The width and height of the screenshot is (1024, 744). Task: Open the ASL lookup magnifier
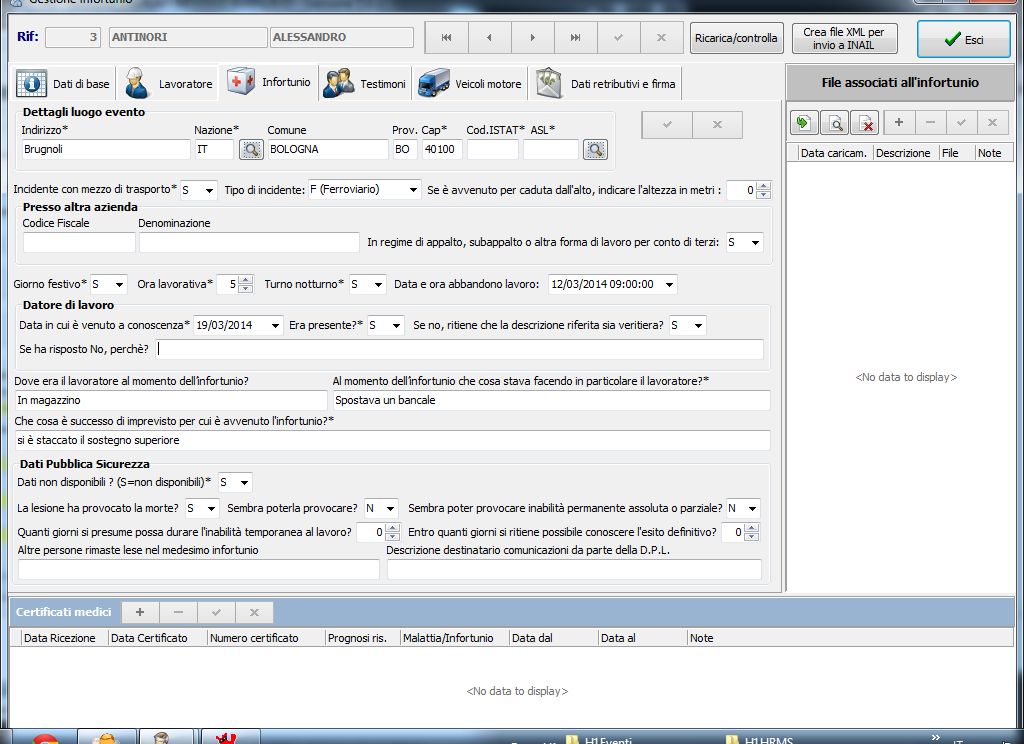click(595, 150)
